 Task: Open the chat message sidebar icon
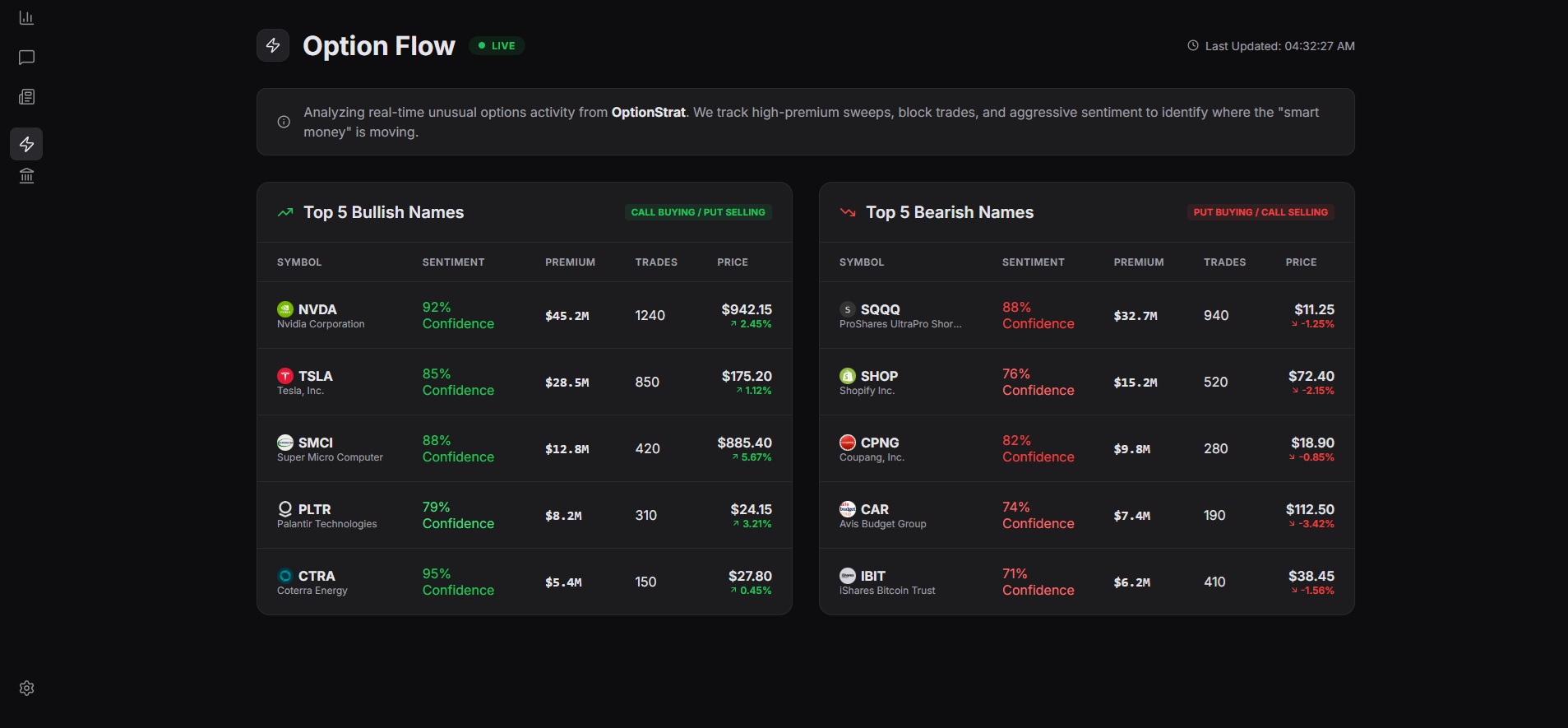point(26,58)
